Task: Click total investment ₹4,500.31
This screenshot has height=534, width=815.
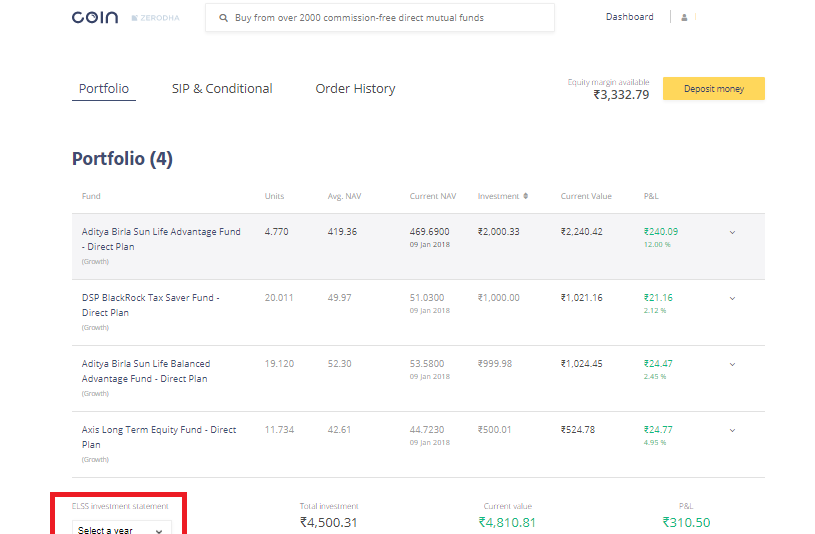Action: point(328,523)
